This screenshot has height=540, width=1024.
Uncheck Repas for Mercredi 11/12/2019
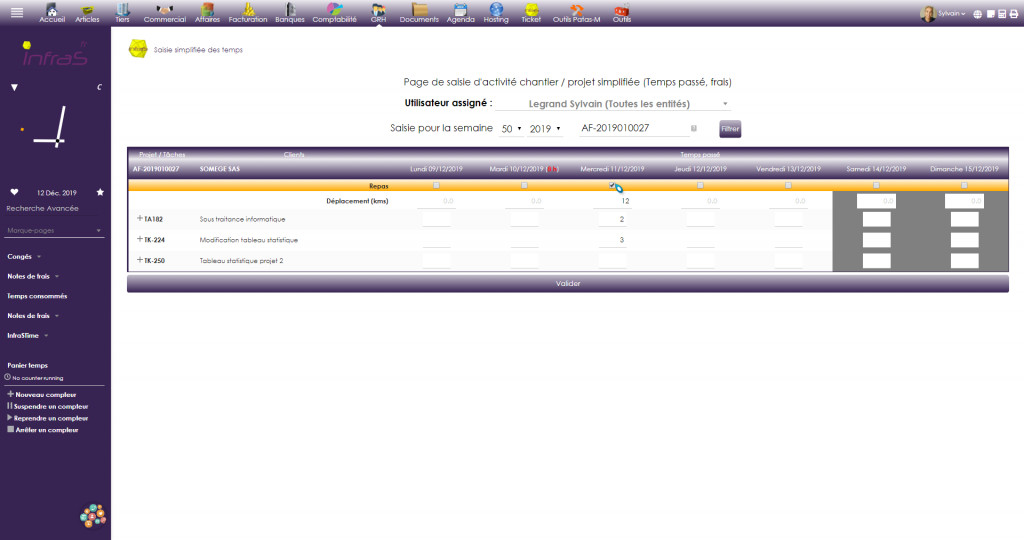pos(612,185)
